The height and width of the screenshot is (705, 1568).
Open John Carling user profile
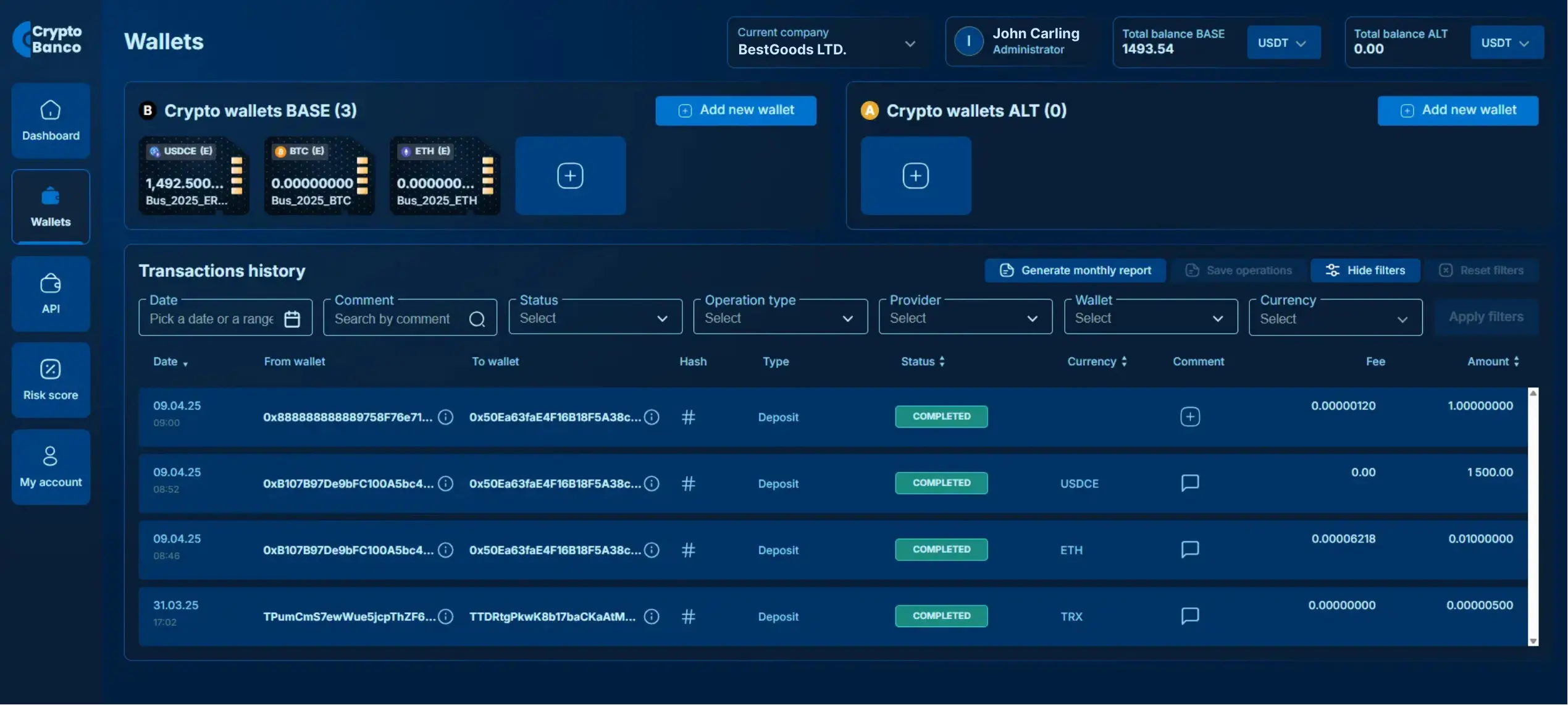point(1018,41)
